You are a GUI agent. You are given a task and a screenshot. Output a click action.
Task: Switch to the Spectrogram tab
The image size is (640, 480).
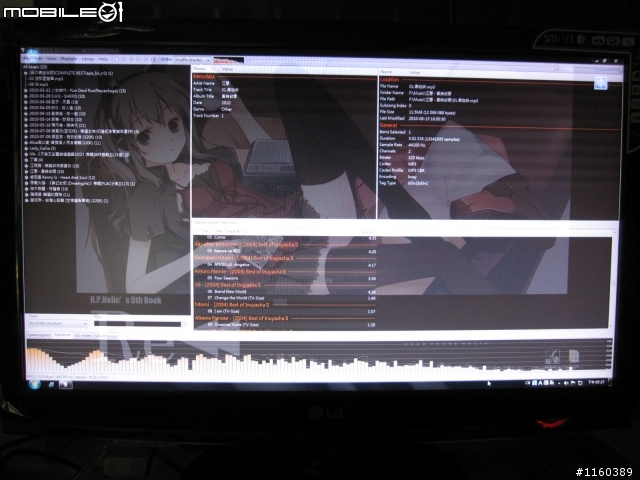click(x=39, y=335)
